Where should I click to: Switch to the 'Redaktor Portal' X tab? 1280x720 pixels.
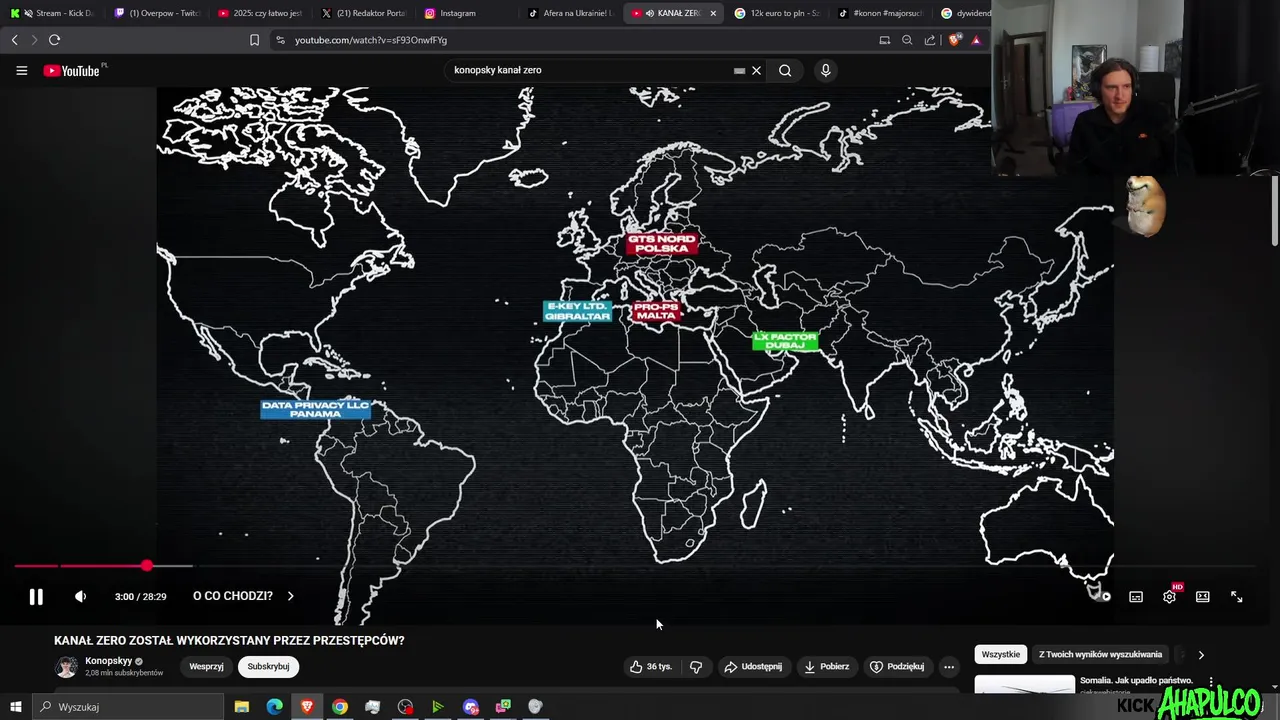363,13
